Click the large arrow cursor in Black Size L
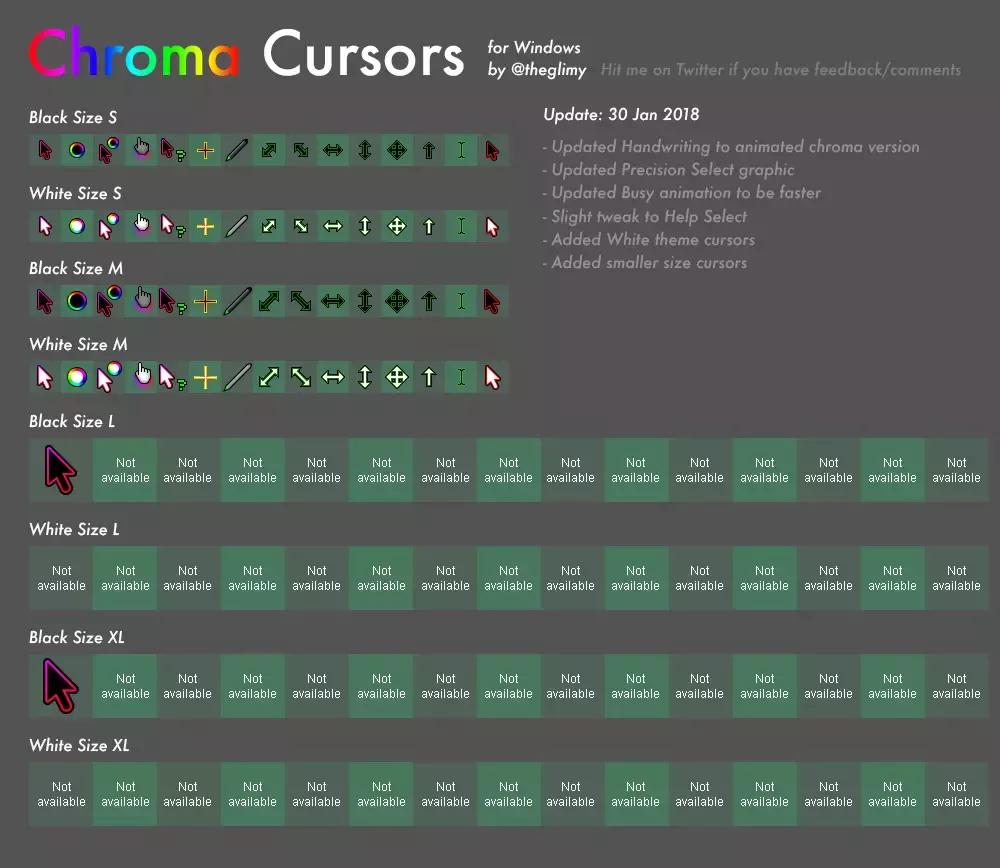Screen dimensions: 1000x868 [x=60, y=468]
